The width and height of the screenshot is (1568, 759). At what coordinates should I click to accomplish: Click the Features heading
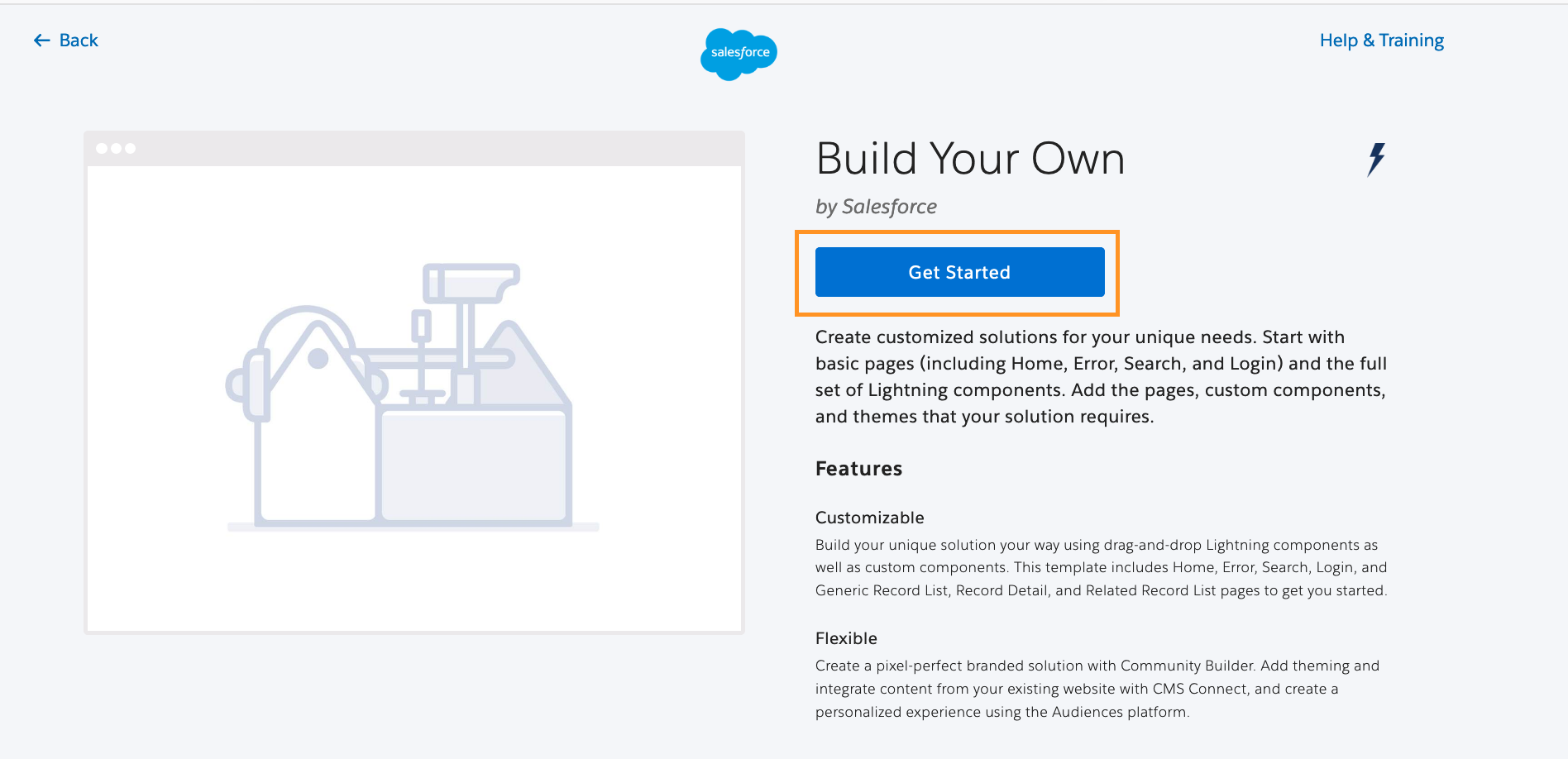point(858,469)
